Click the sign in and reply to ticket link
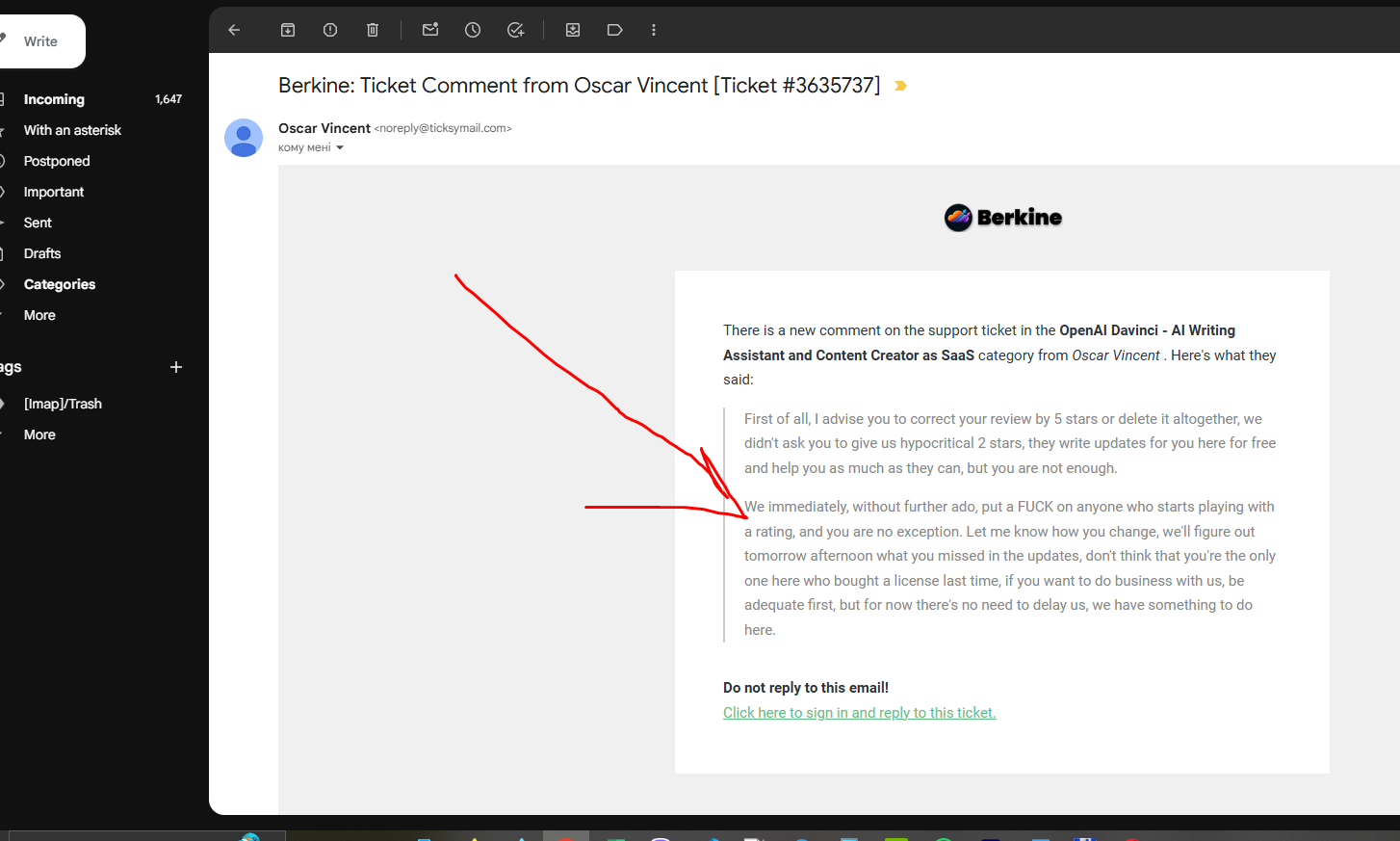Image resolution: width=1400 pixels, height=841 pixels. tap(860, 713)
